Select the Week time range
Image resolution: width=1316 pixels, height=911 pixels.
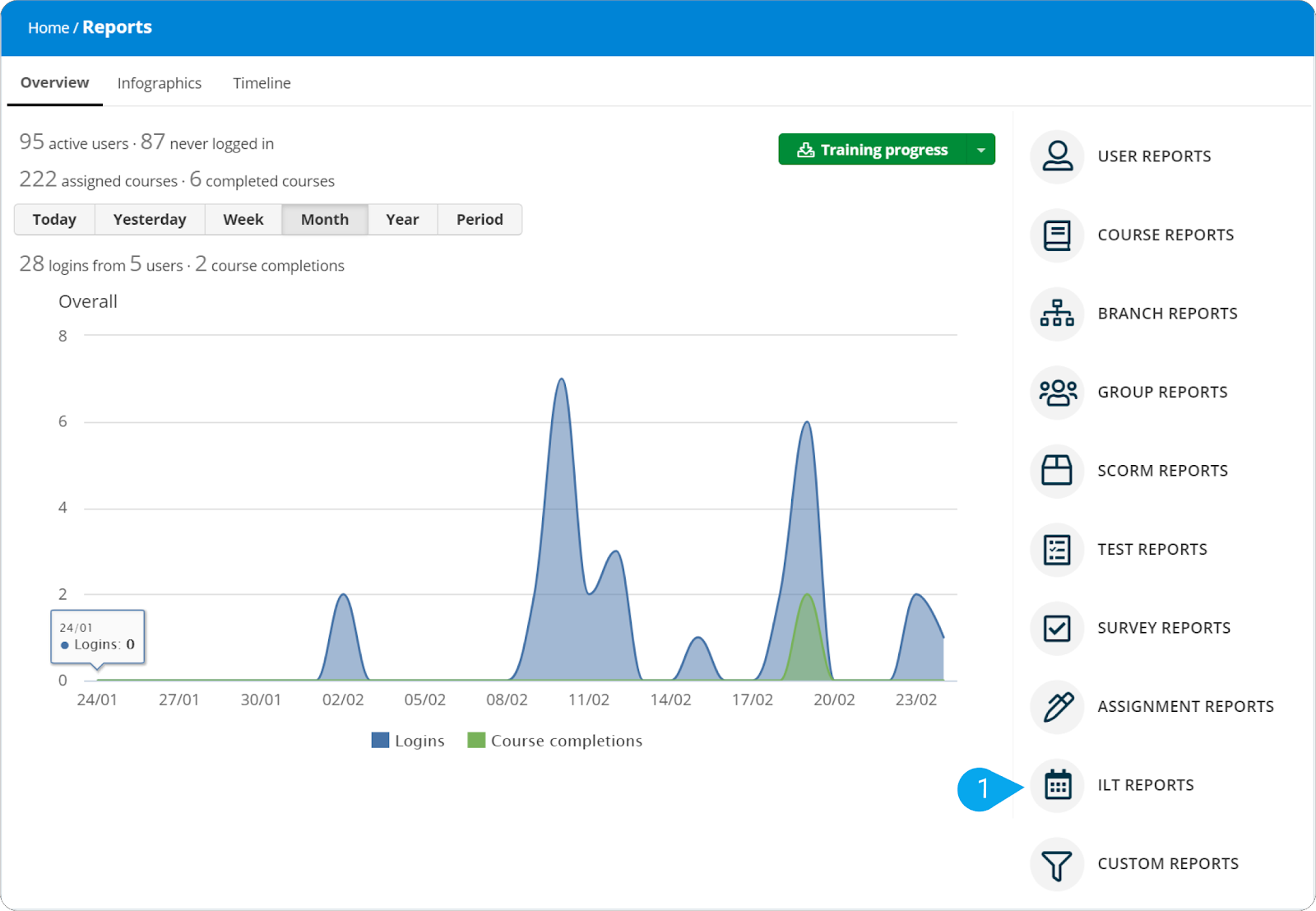pyautogui.click(x=243, y=220)
